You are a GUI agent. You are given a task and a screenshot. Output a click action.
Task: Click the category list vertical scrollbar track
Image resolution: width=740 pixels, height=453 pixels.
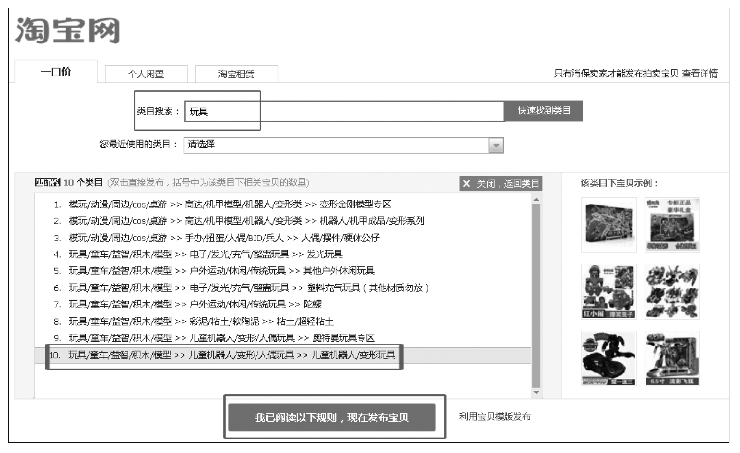click(x=536, y=296)
